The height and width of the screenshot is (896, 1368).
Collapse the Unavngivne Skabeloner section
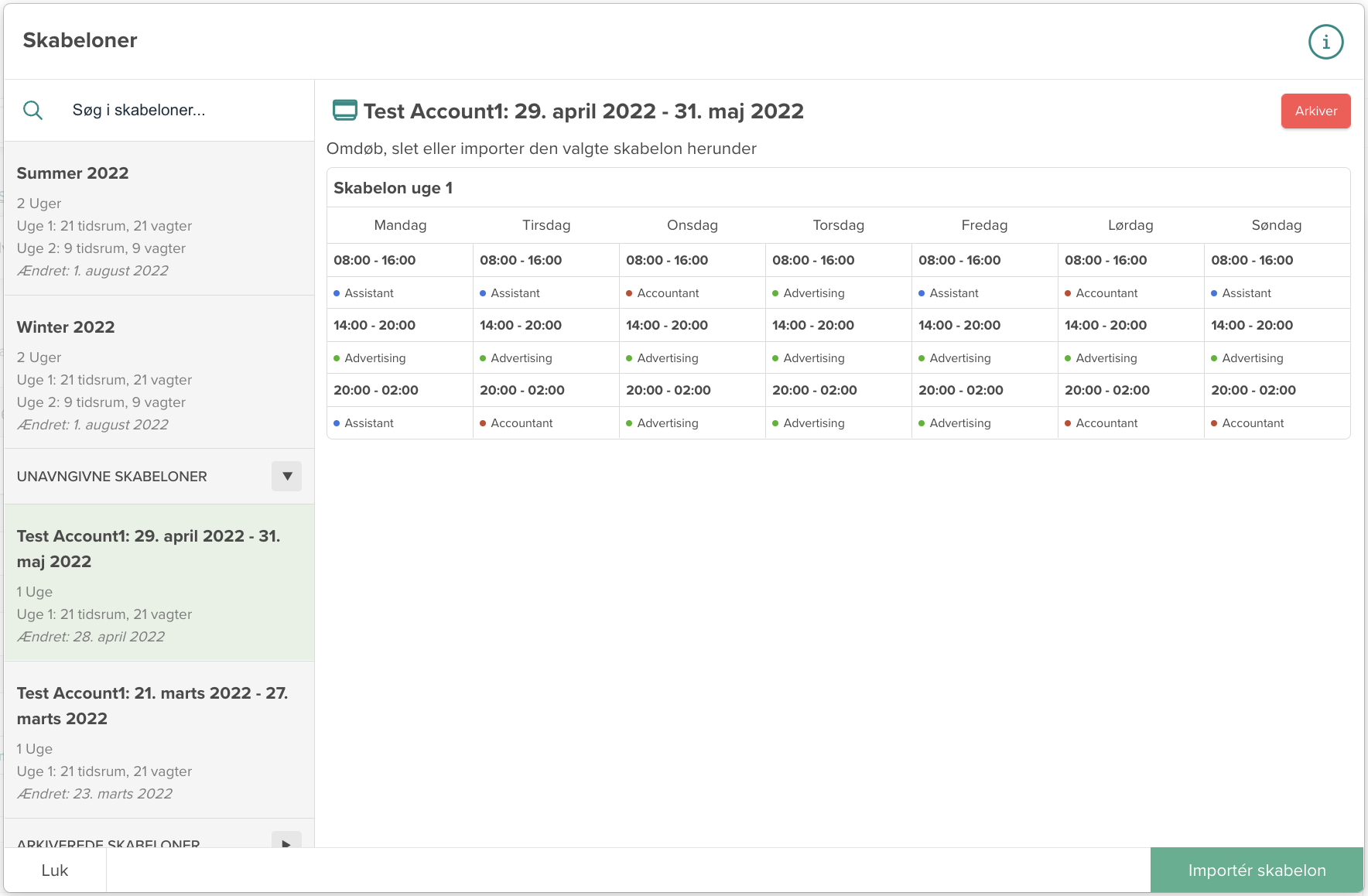[x=286, y=476]
